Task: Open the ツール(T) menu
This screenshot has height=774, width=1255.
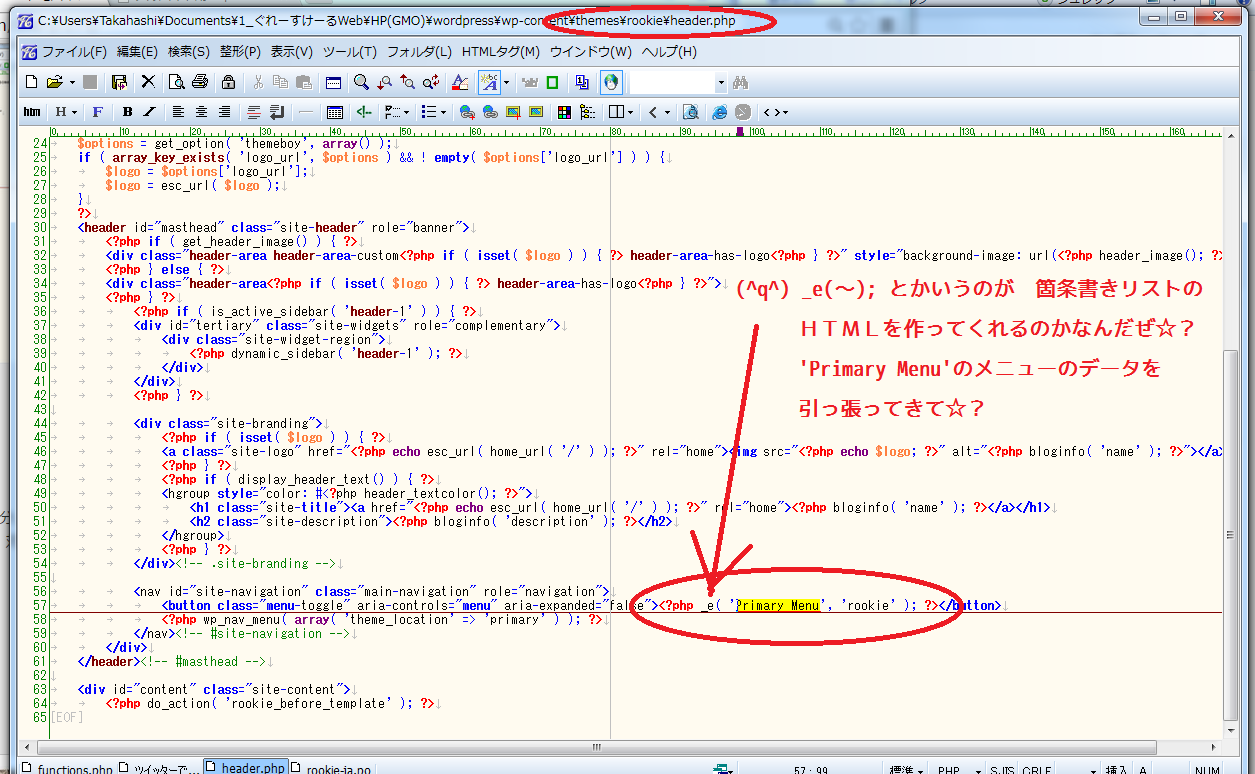Action: [x=349, y=51]
